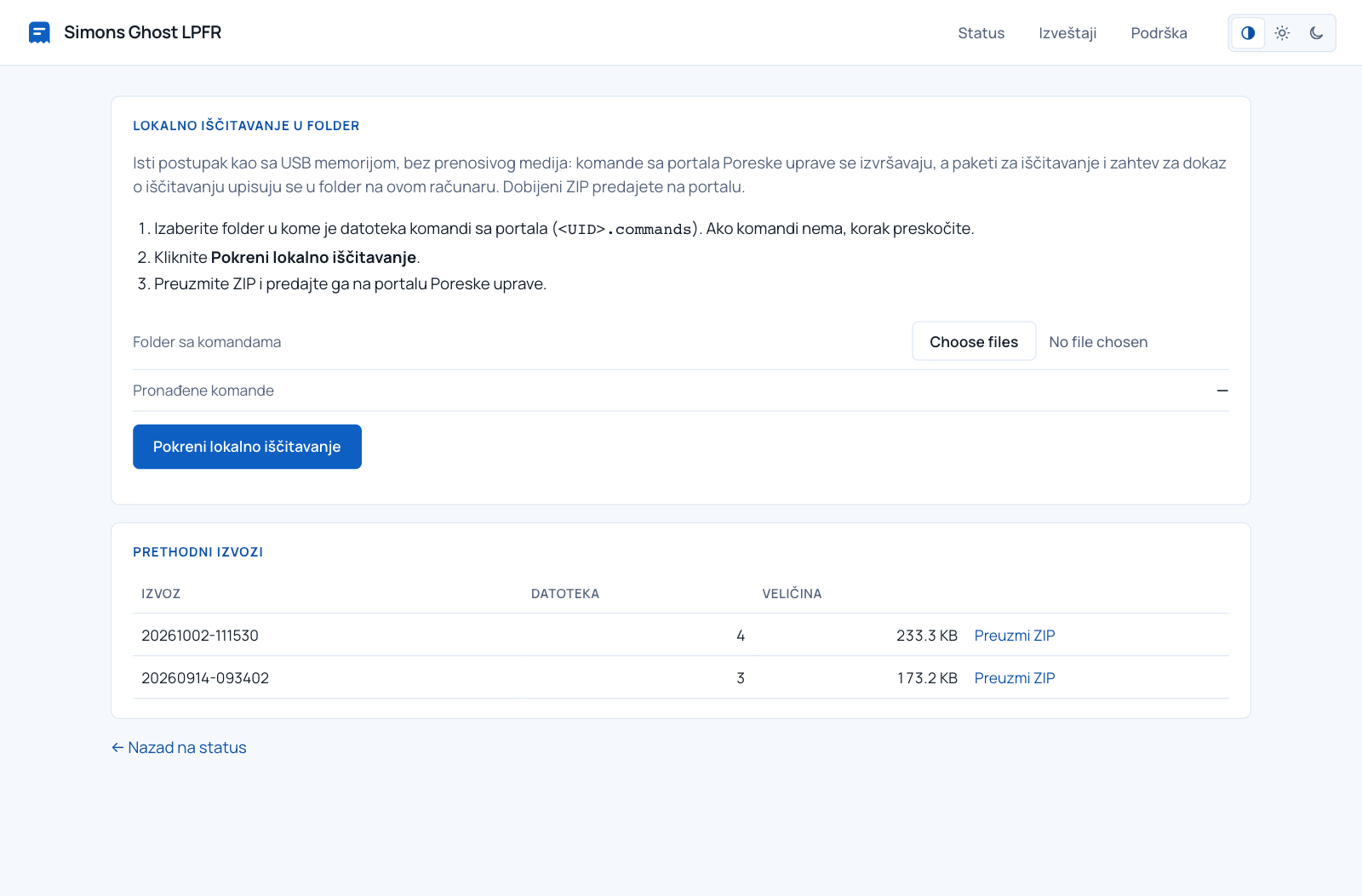Click file count 3 in second export row
The height and width of the screenshot is (896, 1362).
(741, 678)
